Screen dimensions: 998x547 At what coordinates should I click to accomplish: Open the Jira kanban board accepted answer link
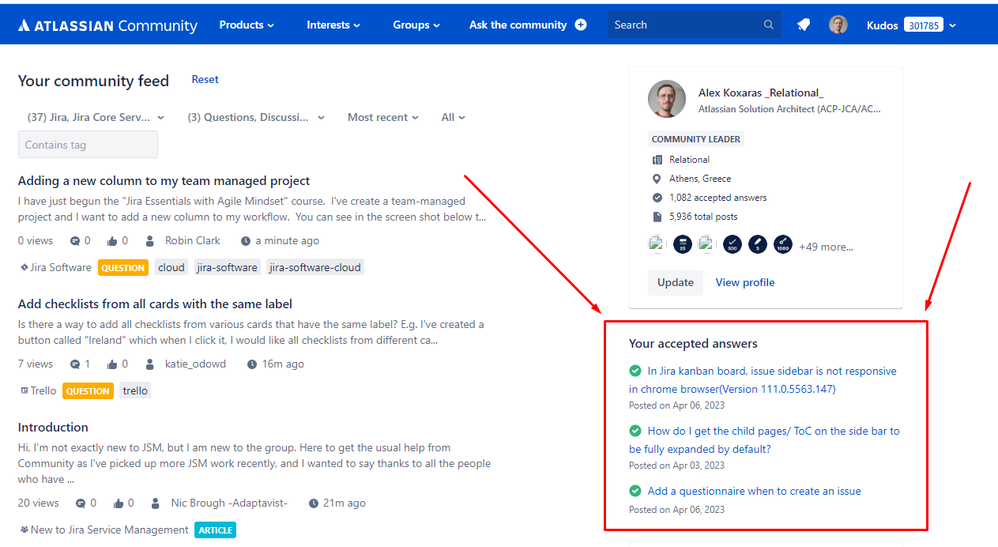coord(763,380)
